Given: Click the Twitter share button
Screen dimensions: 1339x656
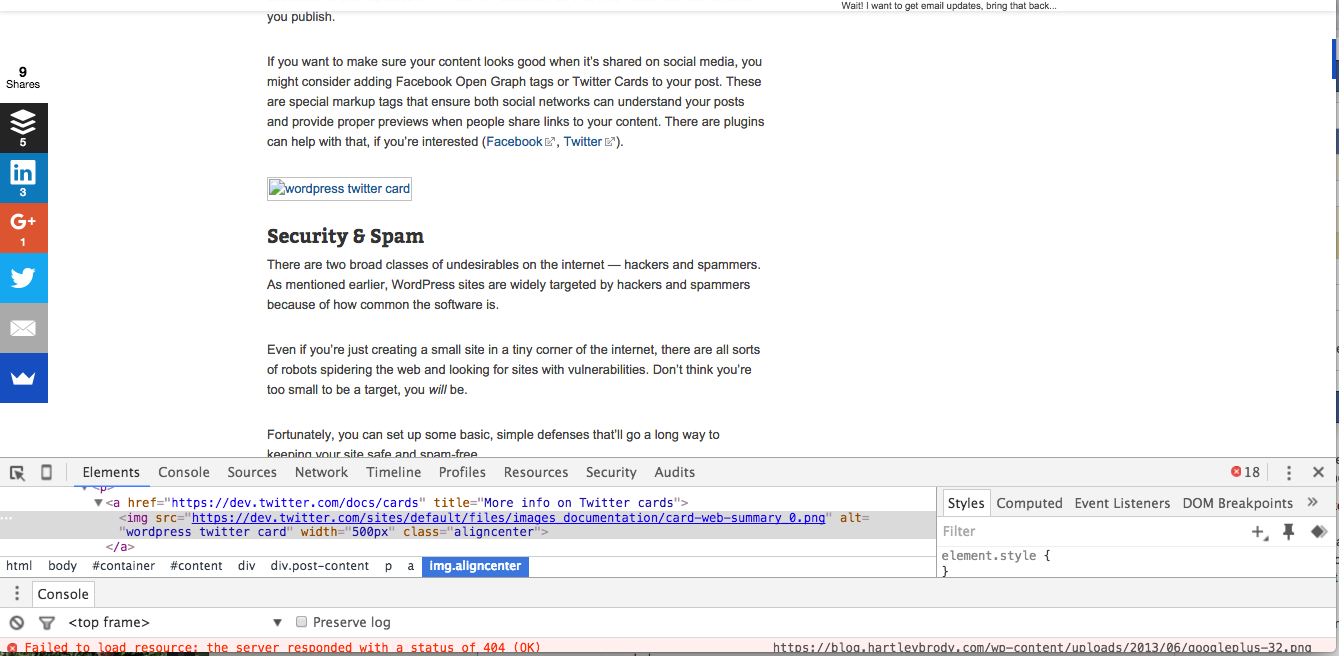Looking at the screenshot, I should coord(23,278).
